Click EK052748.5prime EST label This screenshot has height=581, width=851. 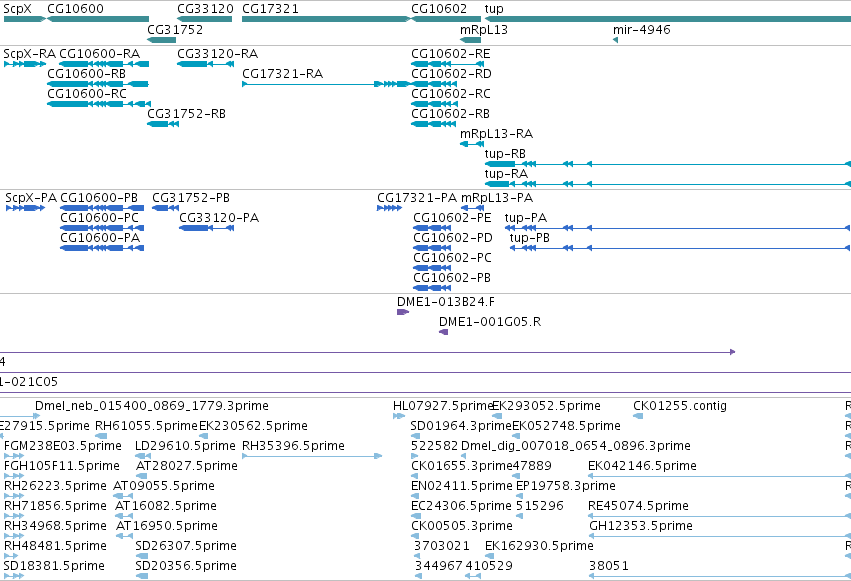coord(567,426)
